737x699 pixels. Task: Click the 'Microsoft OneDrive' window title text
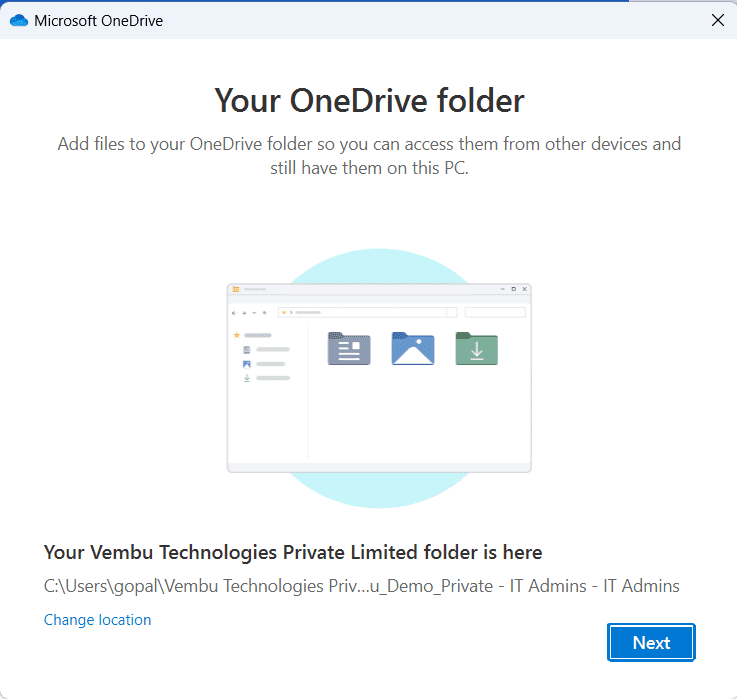coord(99,21)
